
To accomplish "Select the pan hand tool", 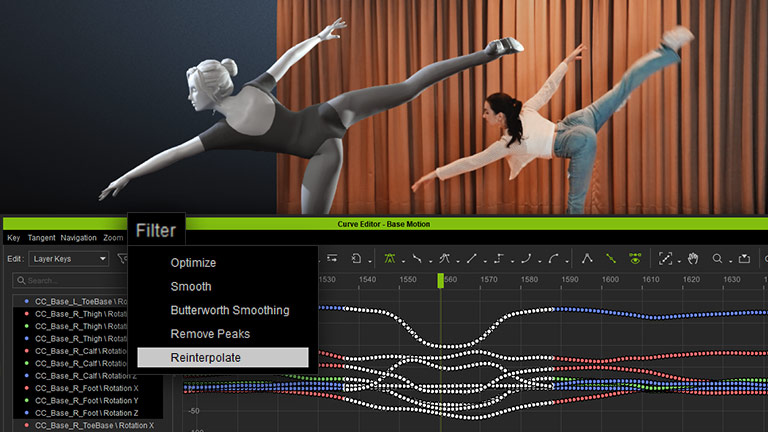I will pos(692,258).
